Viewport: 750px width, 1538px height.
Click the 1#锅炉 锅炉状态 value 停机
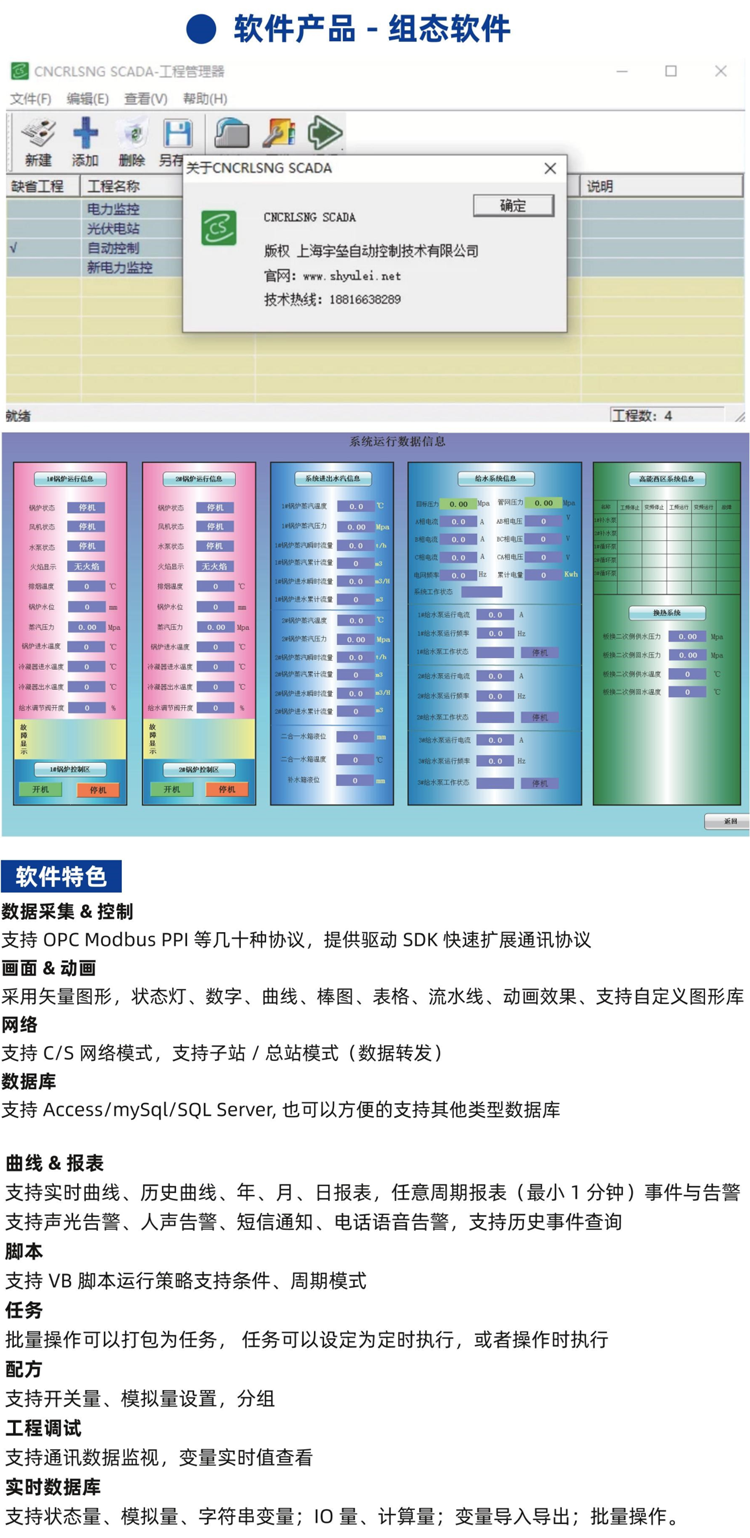pyautogui.click(x=86, y=507)
